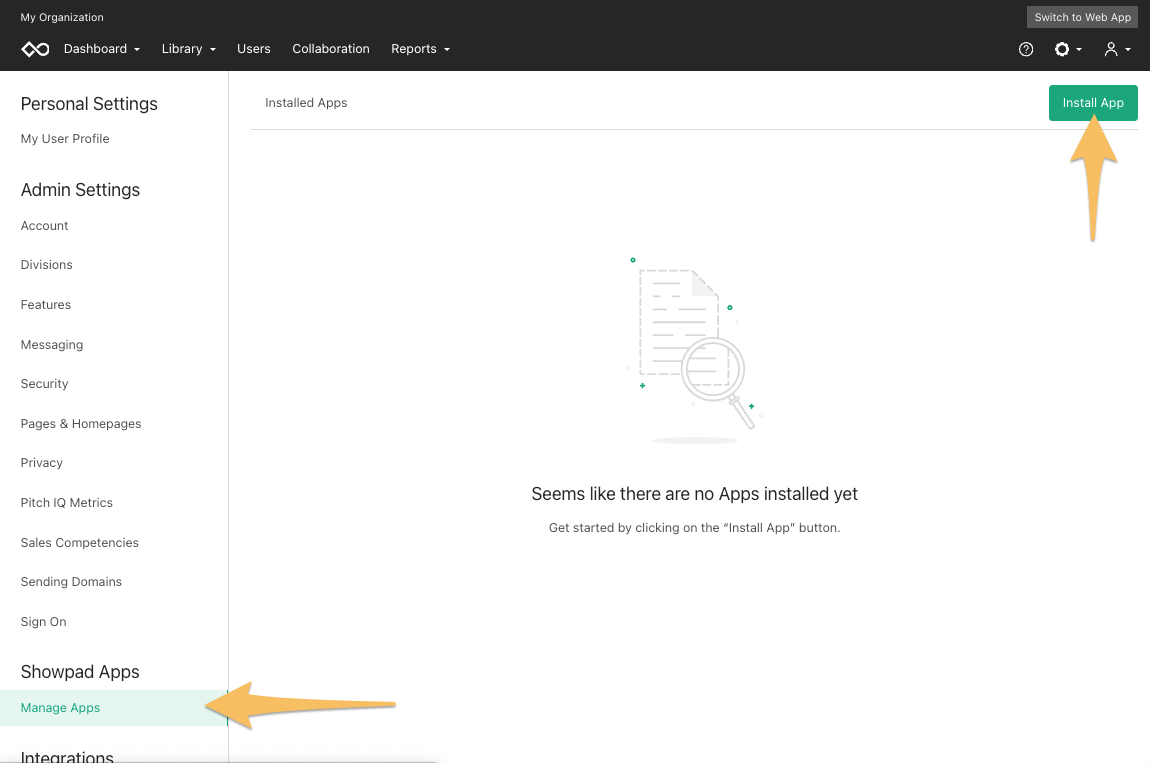Click the 'Get started by clicking' hint text

[695, 527]
